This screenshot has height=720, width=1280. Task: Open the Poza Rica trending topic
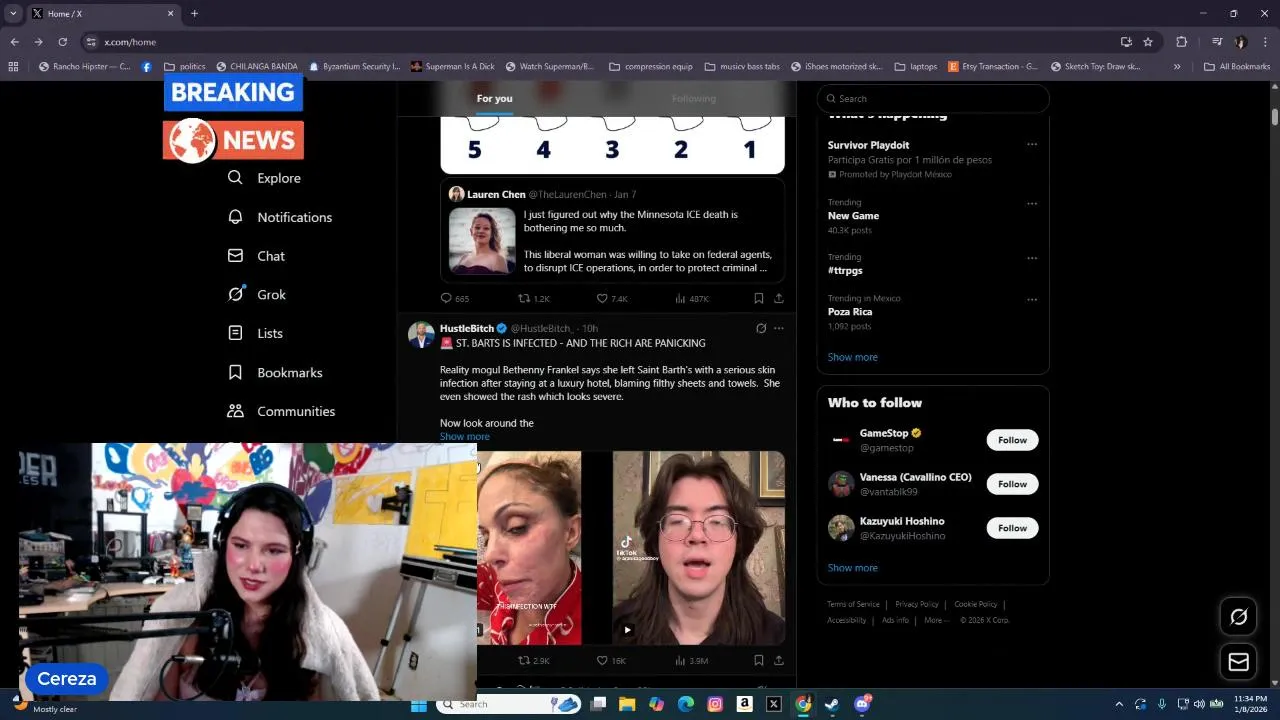pyautogui.click(x=850, y=312)
